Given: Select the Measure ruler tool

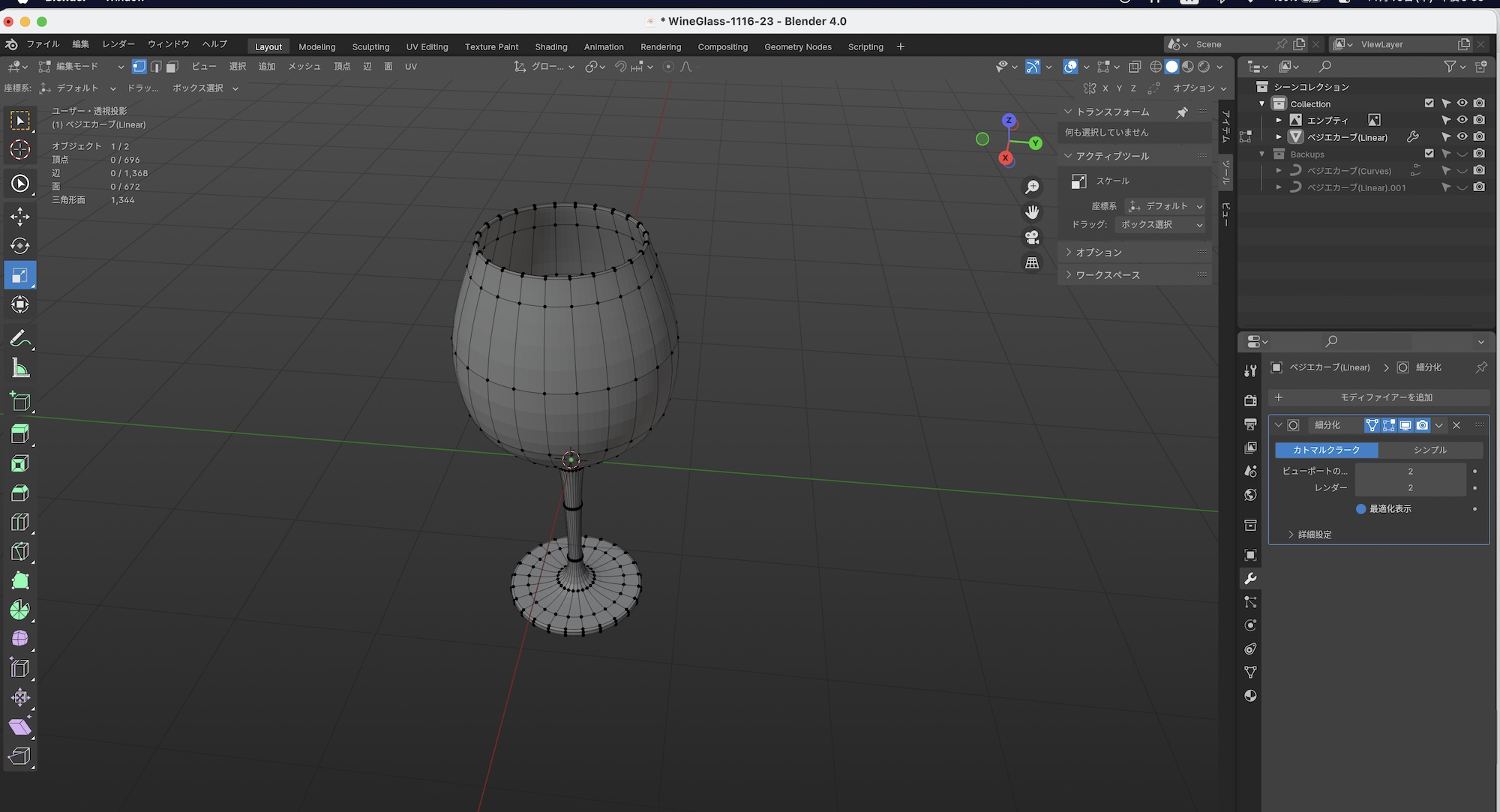Looking at the screenshot, I should pyautogui.click(x=20, y=368).
